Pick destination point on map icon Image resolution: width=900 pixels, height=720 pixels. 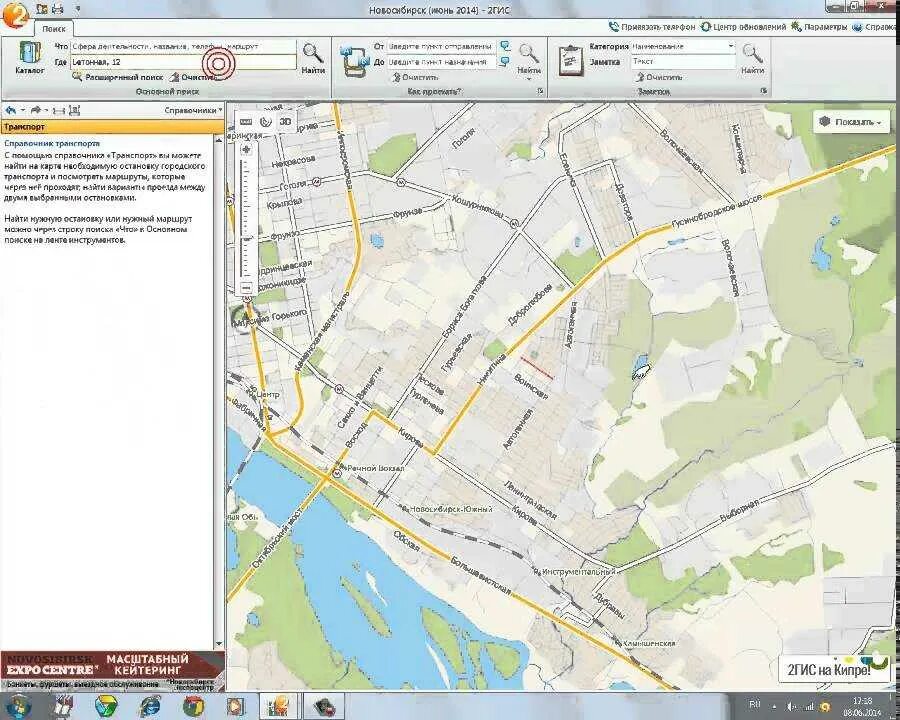505,61
